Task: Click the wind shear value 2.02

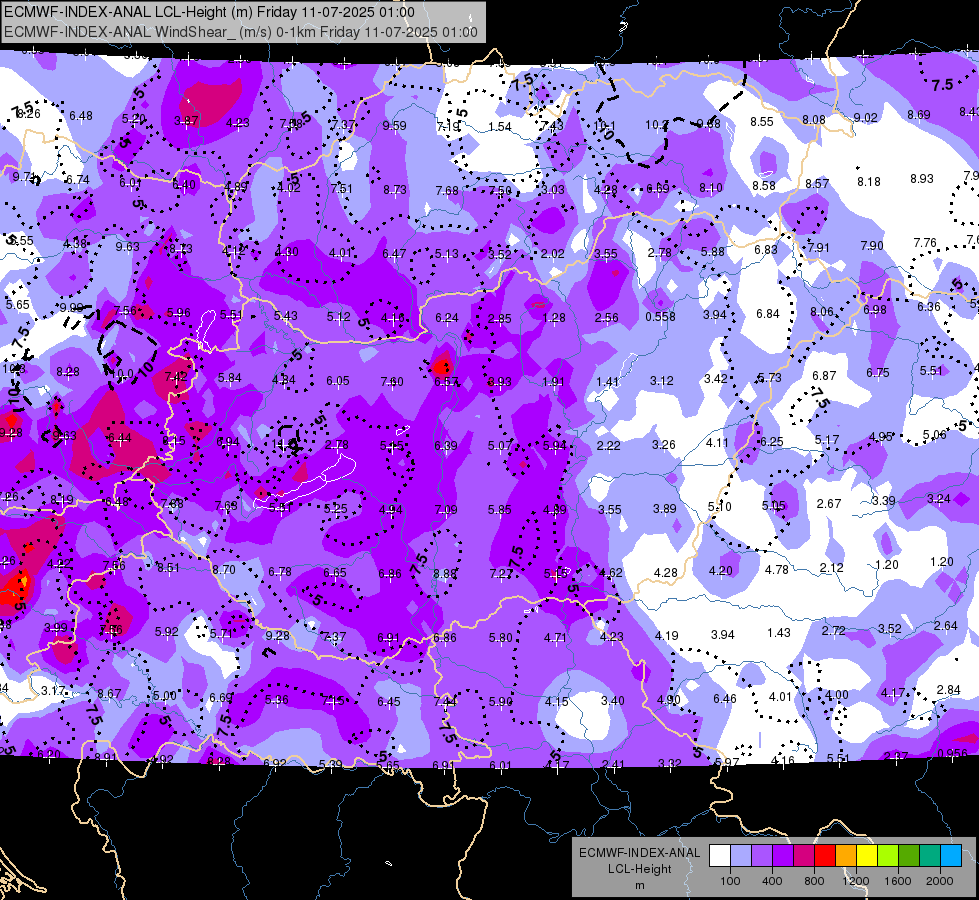Action: (x=553, y=254)
